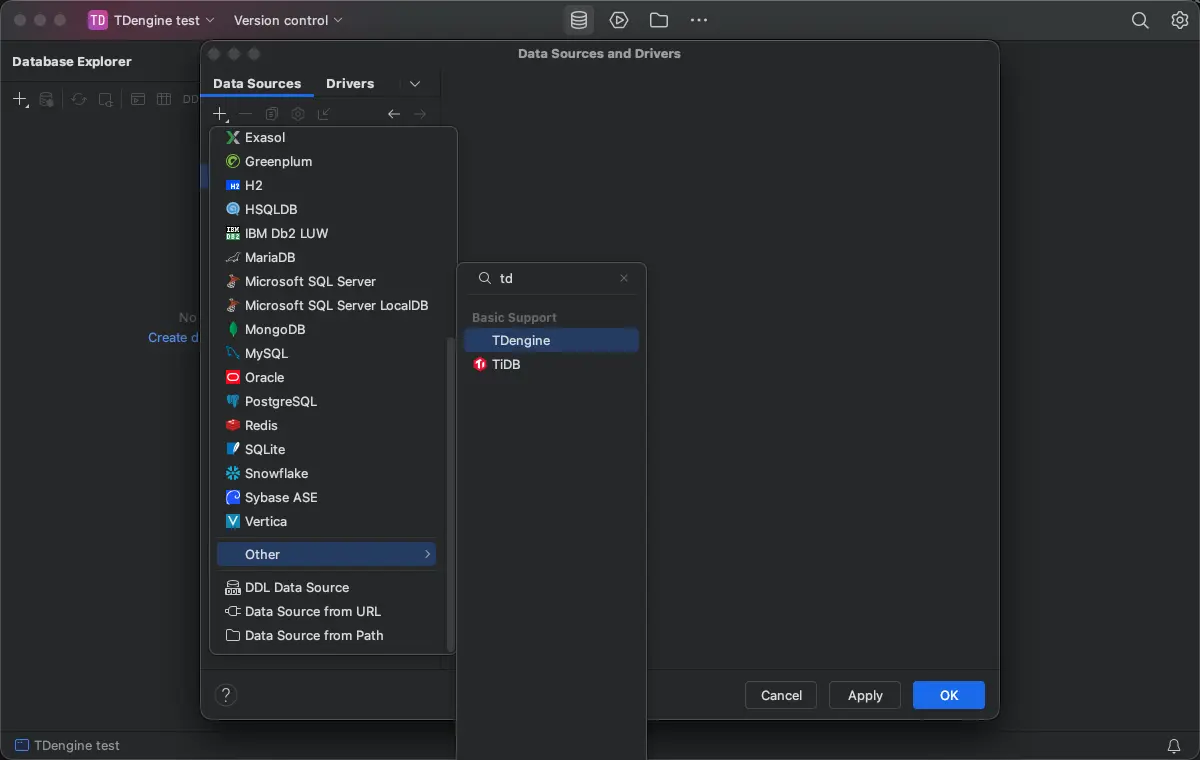Click the Make Global arrow icon in the dialog toolbar
Viewport: 1200px width, 760px height.
[324, 114]
